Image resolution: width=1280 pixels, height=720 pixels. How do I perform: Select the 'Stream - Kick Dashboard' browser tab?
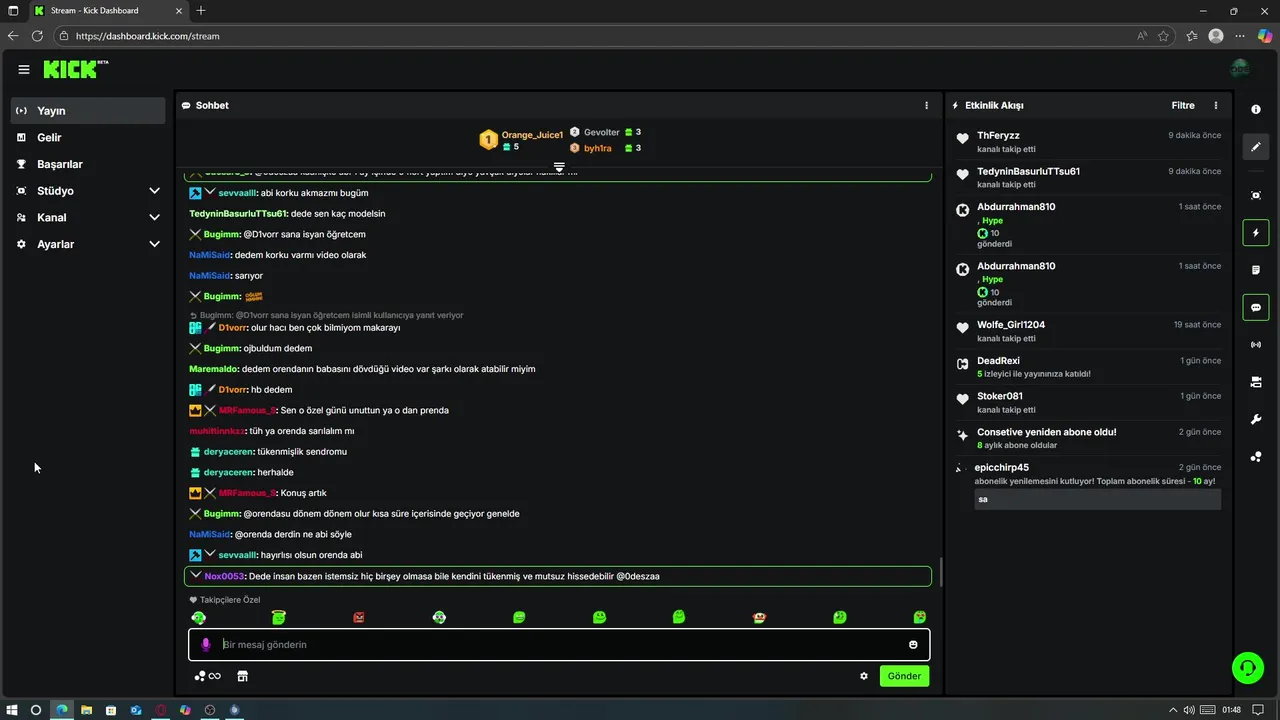[108, 11]
